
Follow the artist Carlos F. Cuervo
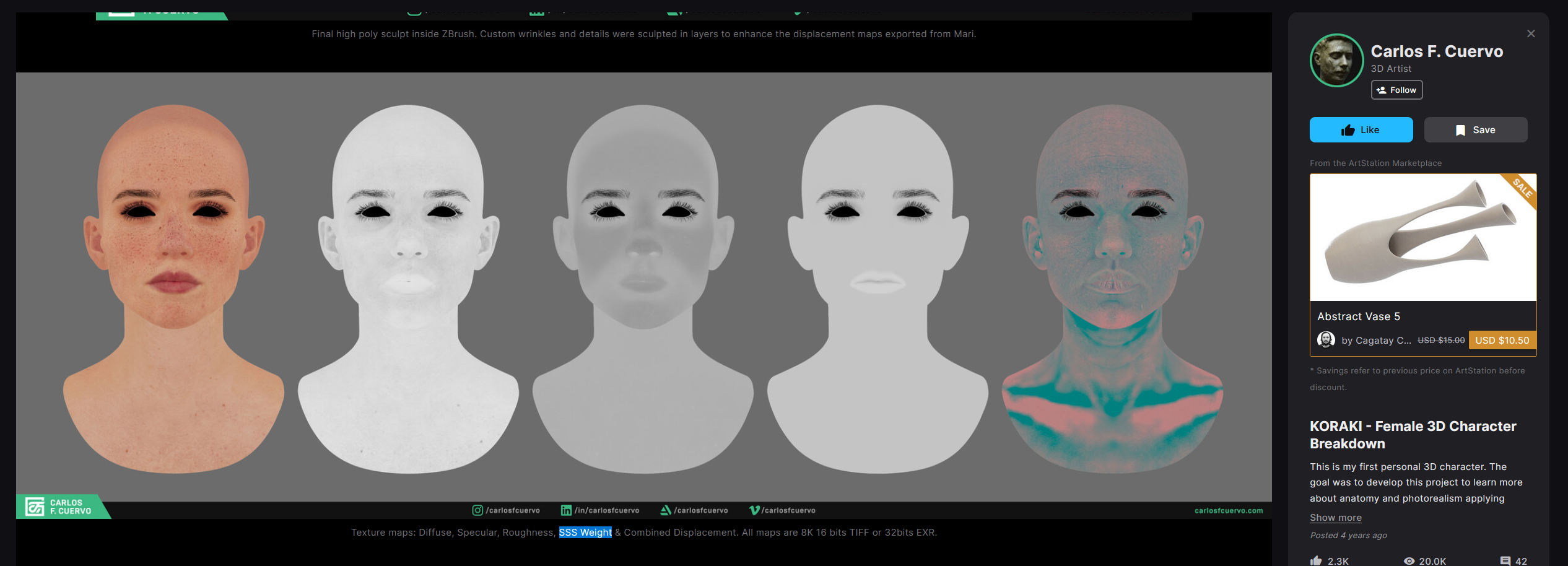point(1396,90)
